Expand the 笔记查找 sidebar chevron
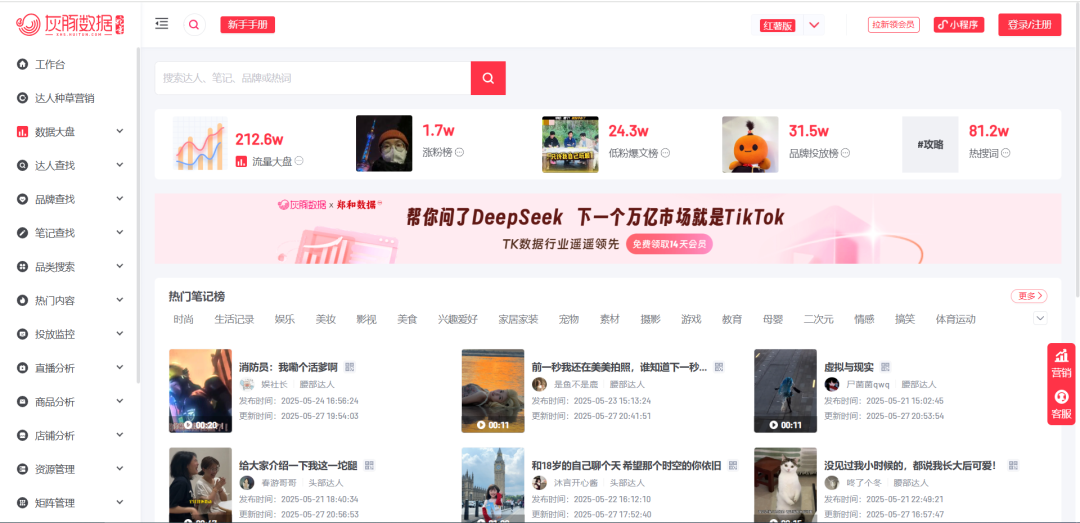Screen dimensions: 1080x523 click(x=120, y=232)
